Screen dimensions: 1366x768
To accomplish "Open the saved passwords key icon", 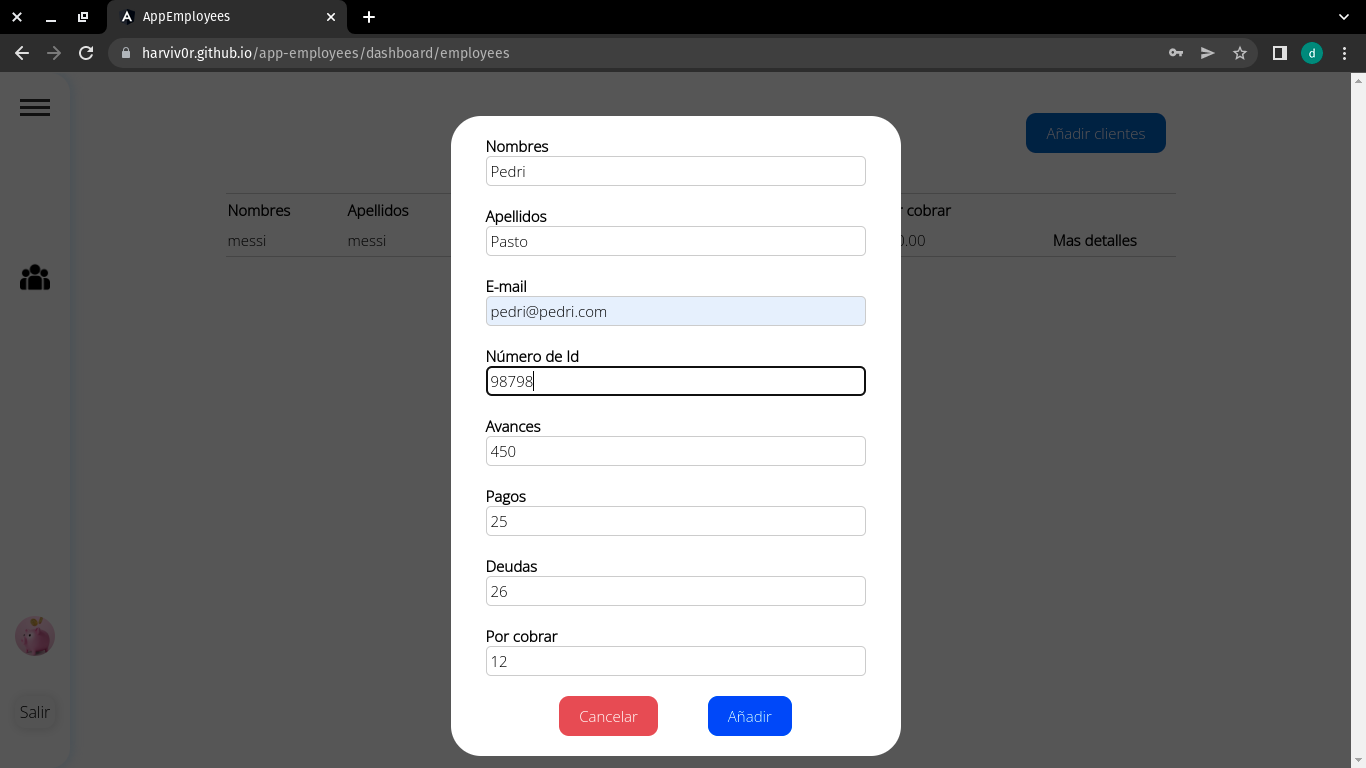I will (x=1176, y=53).
